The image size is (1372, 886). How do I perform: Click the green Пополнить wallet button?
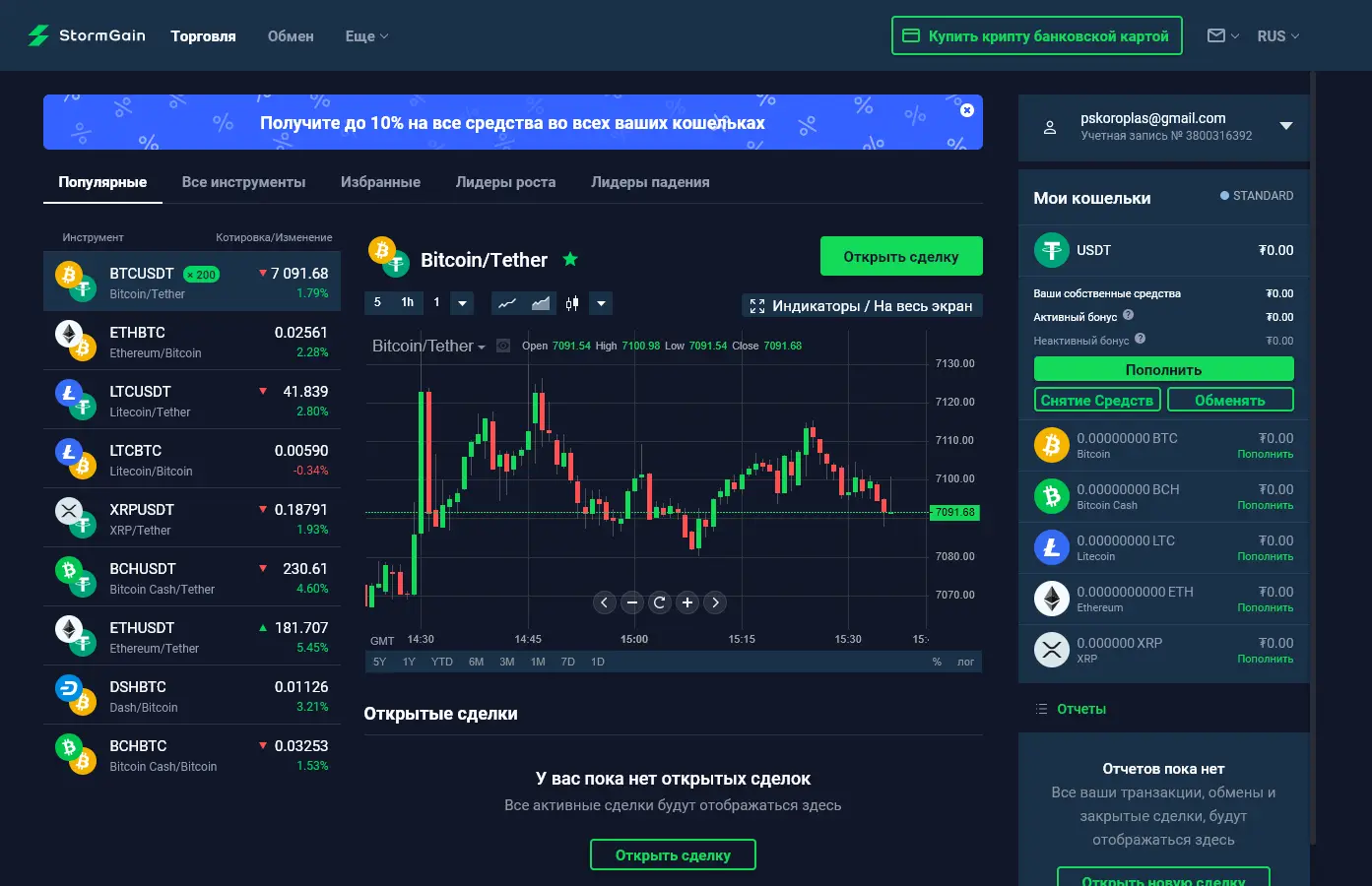pos(1163,369)
